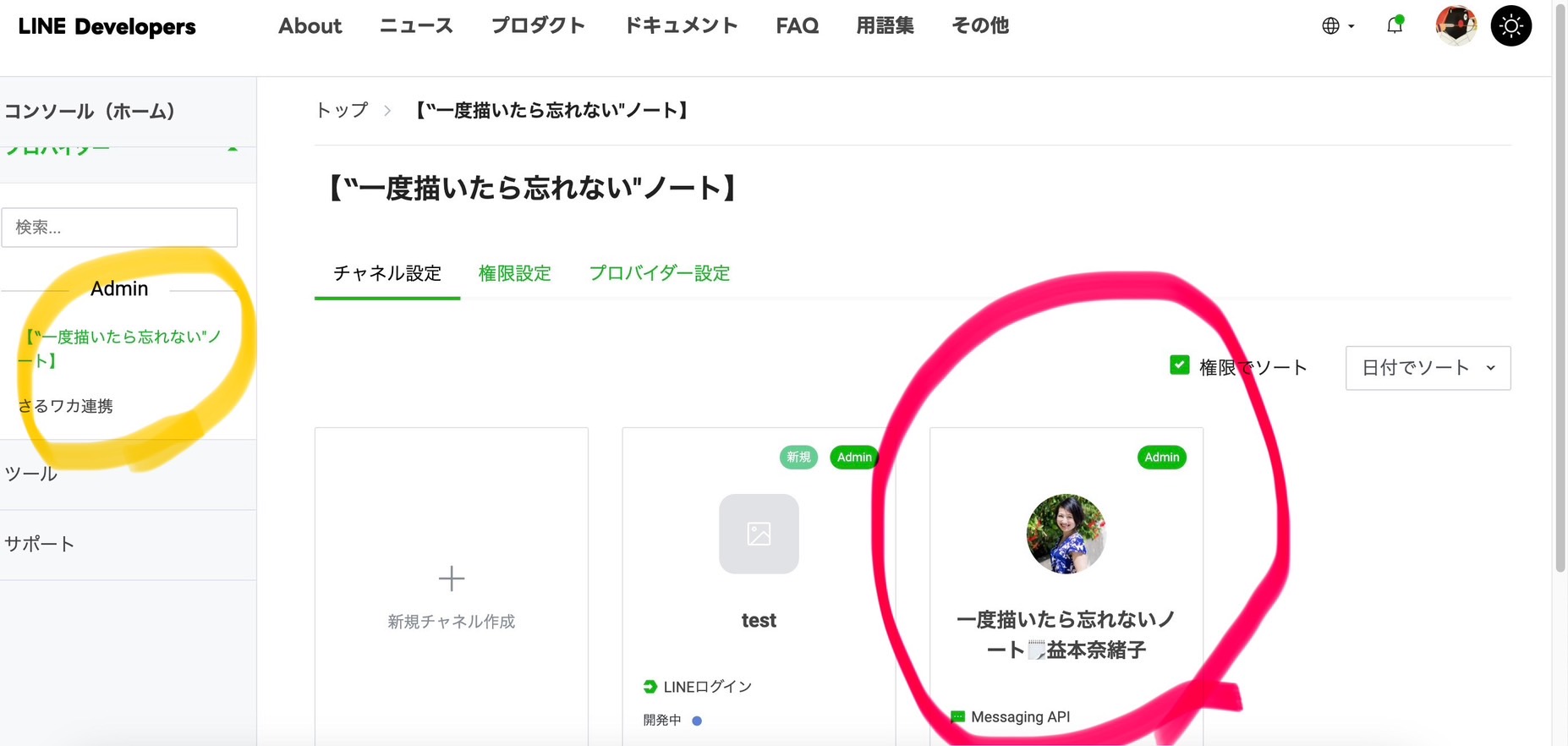Open ツール in the sidebar

[x=31, y=474]
